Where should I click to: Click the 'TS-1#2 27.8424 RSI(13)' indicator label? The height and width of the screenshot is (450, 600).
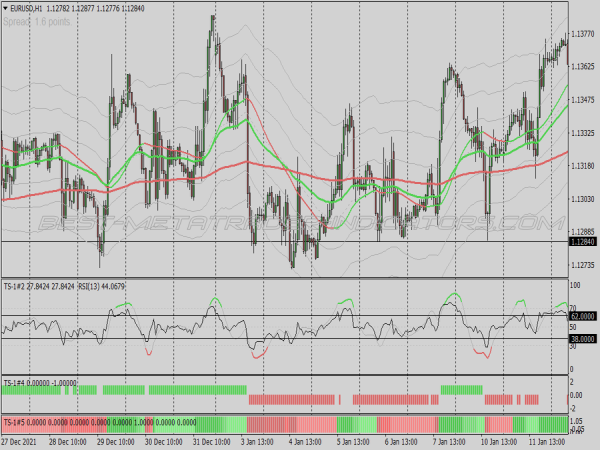(64, 286)
